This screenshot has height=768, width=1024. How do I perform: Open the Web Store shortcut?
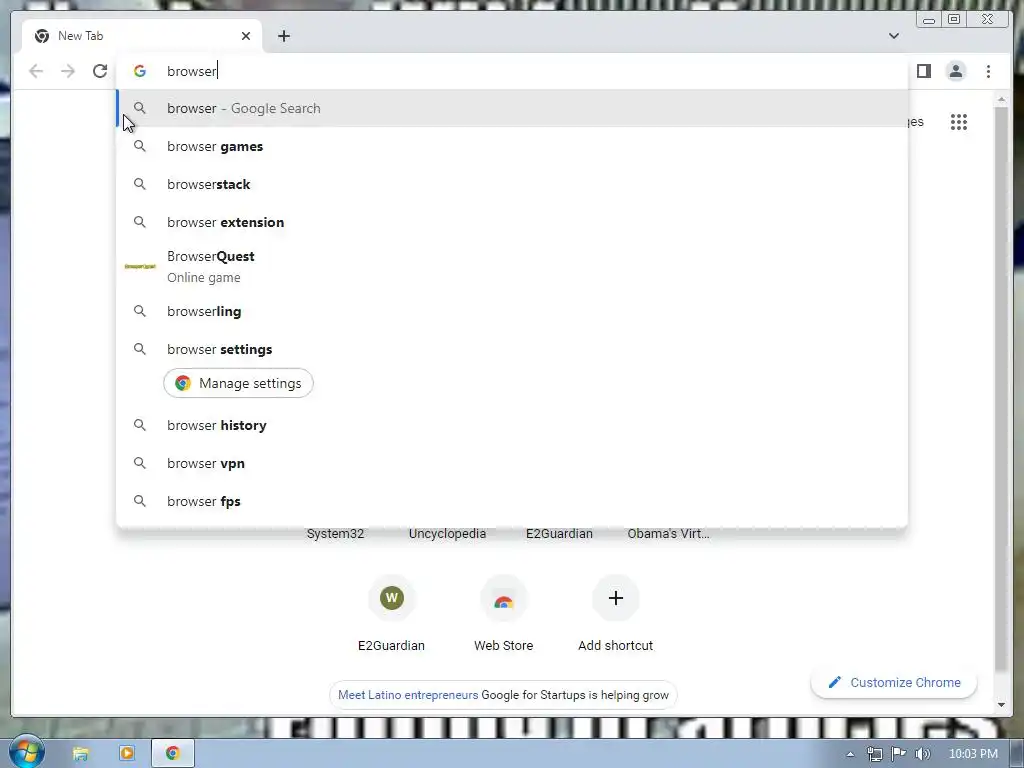[x=504, y=614]
